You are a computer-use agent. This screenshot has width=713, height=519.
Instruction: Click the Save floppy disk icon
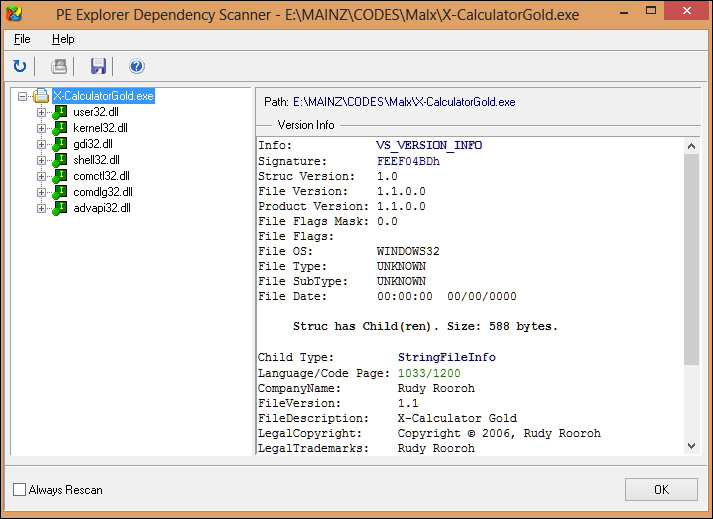point(98,66)
